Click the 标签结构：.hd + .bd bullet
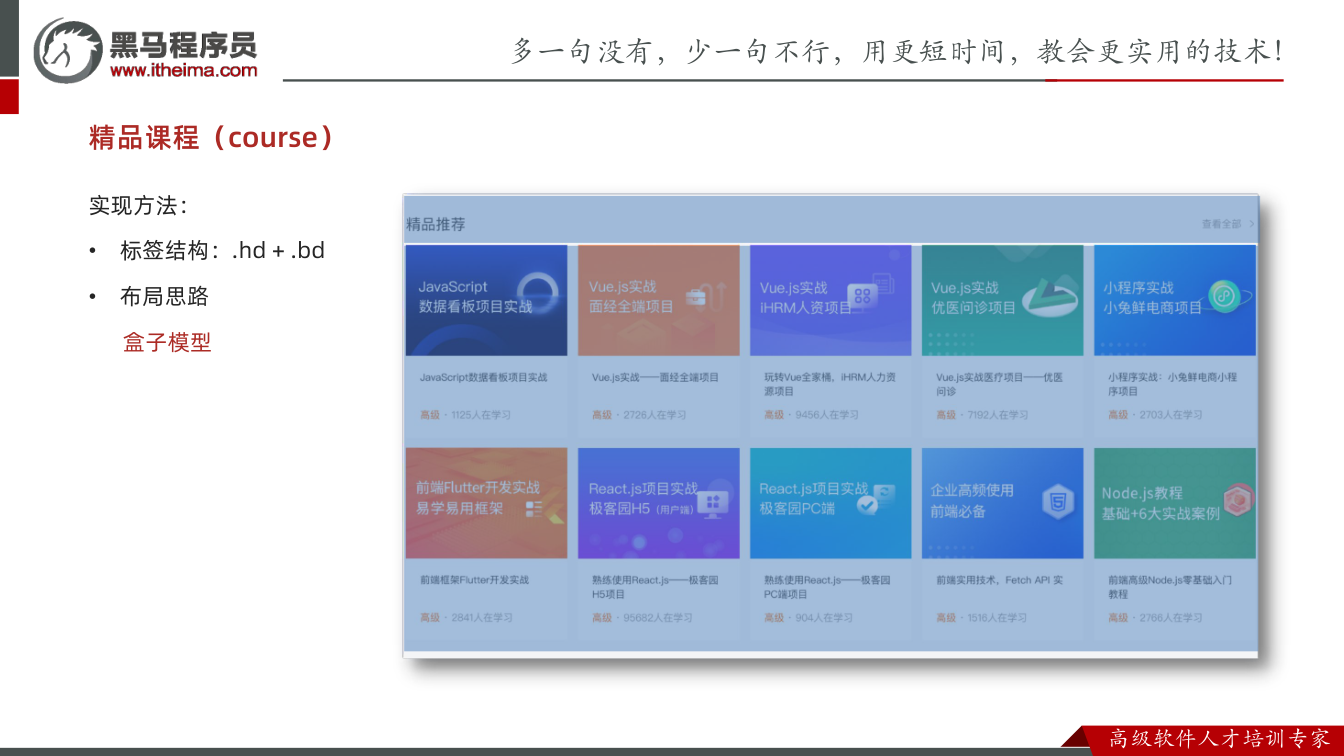Viewport: 1344px width, 756px height. 223,250
